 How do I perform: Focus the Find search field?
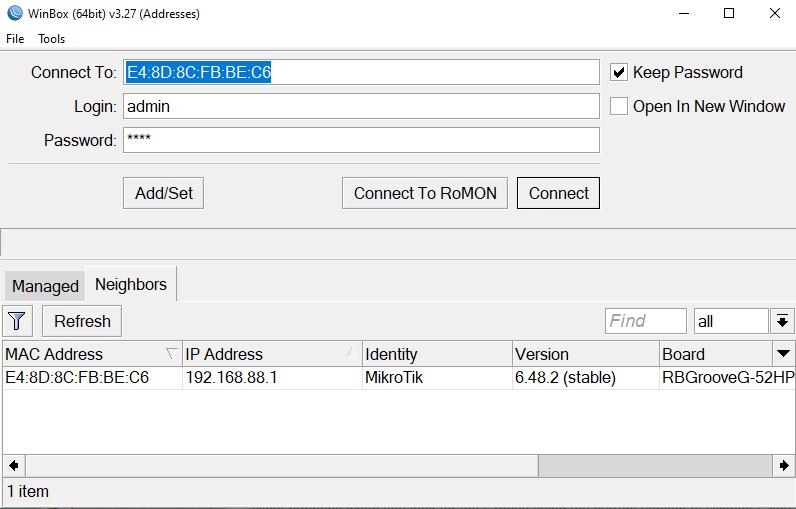(x=645, y=321)
